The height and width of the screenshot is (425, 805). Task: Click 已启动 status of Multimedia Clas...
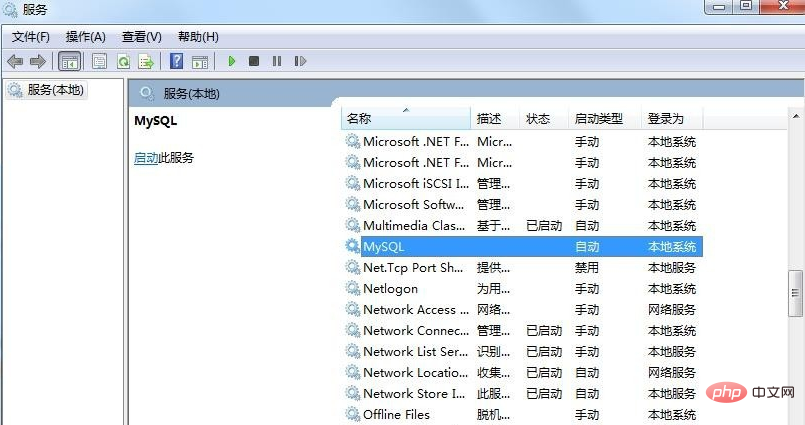[x=544, y=226]
